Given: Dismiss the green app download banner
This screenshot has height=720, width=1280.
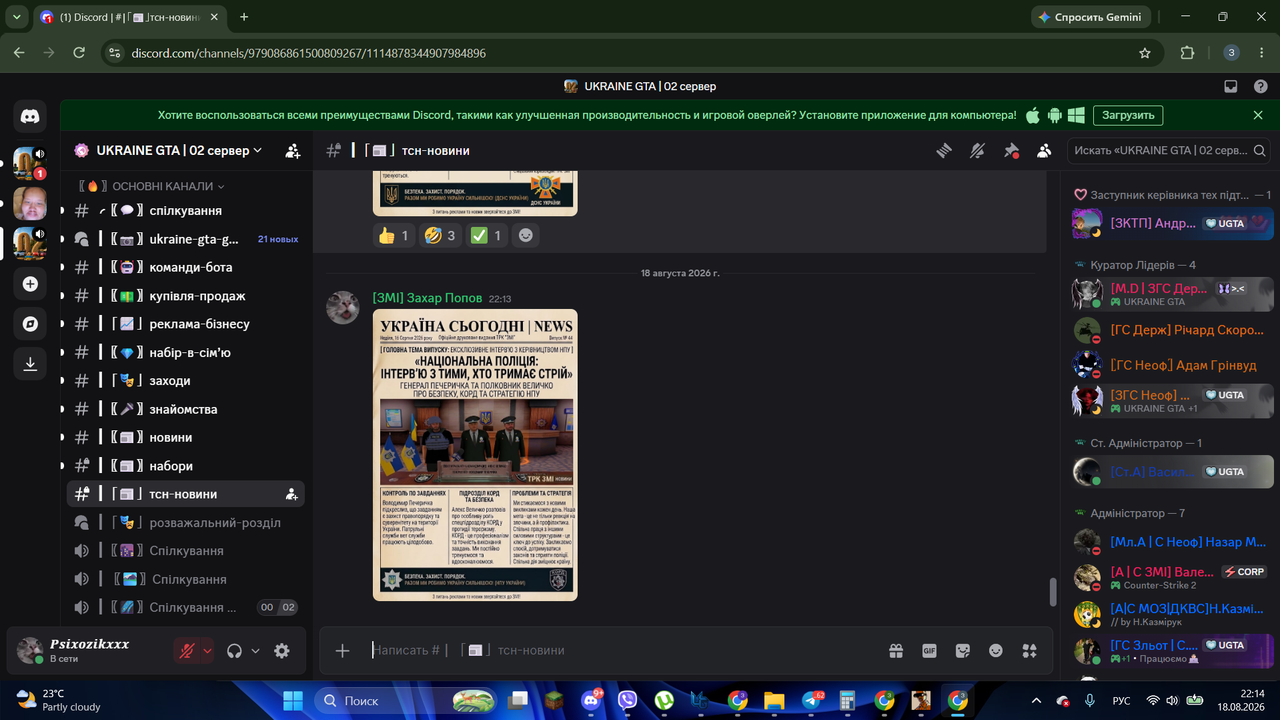Looking at the screenshot, I should (x=1258, y=115).
